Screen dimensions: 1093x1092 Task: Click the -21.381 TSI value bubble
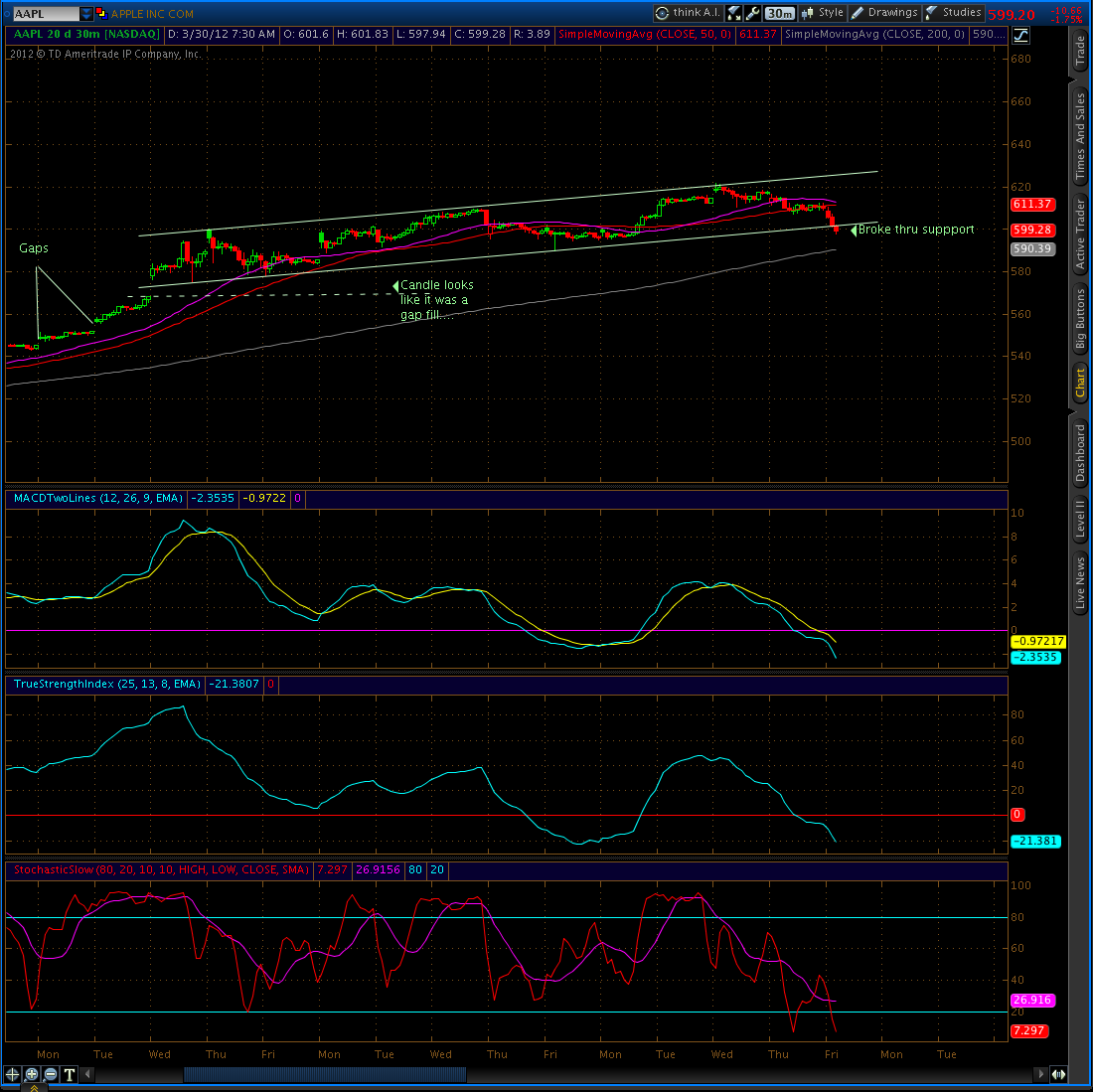(x=1035, y=842)
